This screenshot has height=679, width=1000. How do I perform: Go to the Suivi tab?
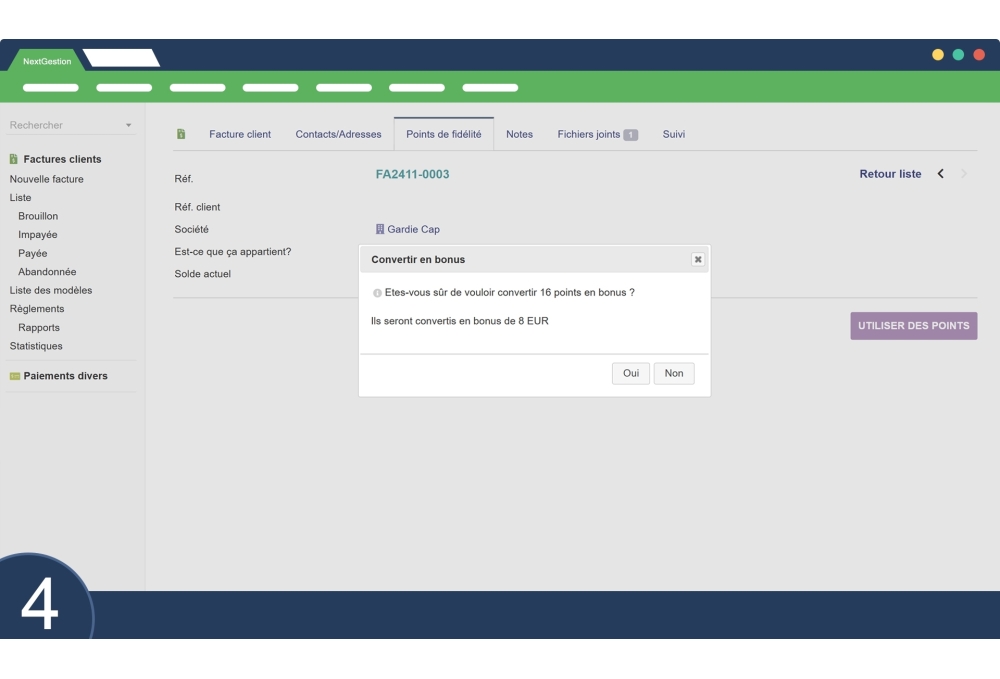click(x=673, y=134)
